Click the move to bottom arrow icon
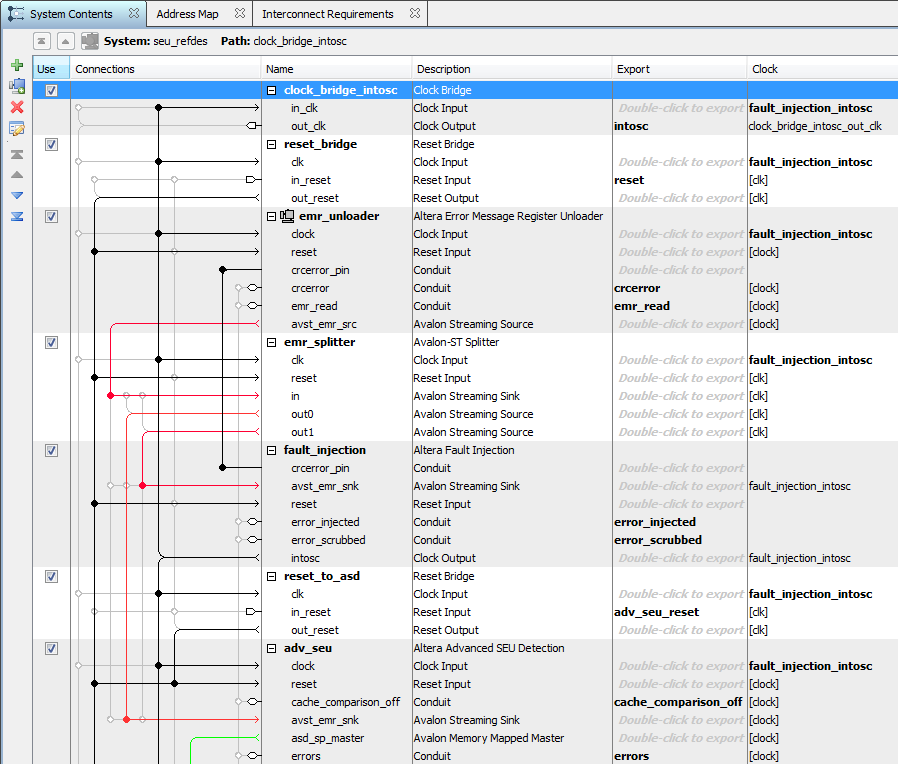This screenshot has height=764, width=898. (16, 216)
